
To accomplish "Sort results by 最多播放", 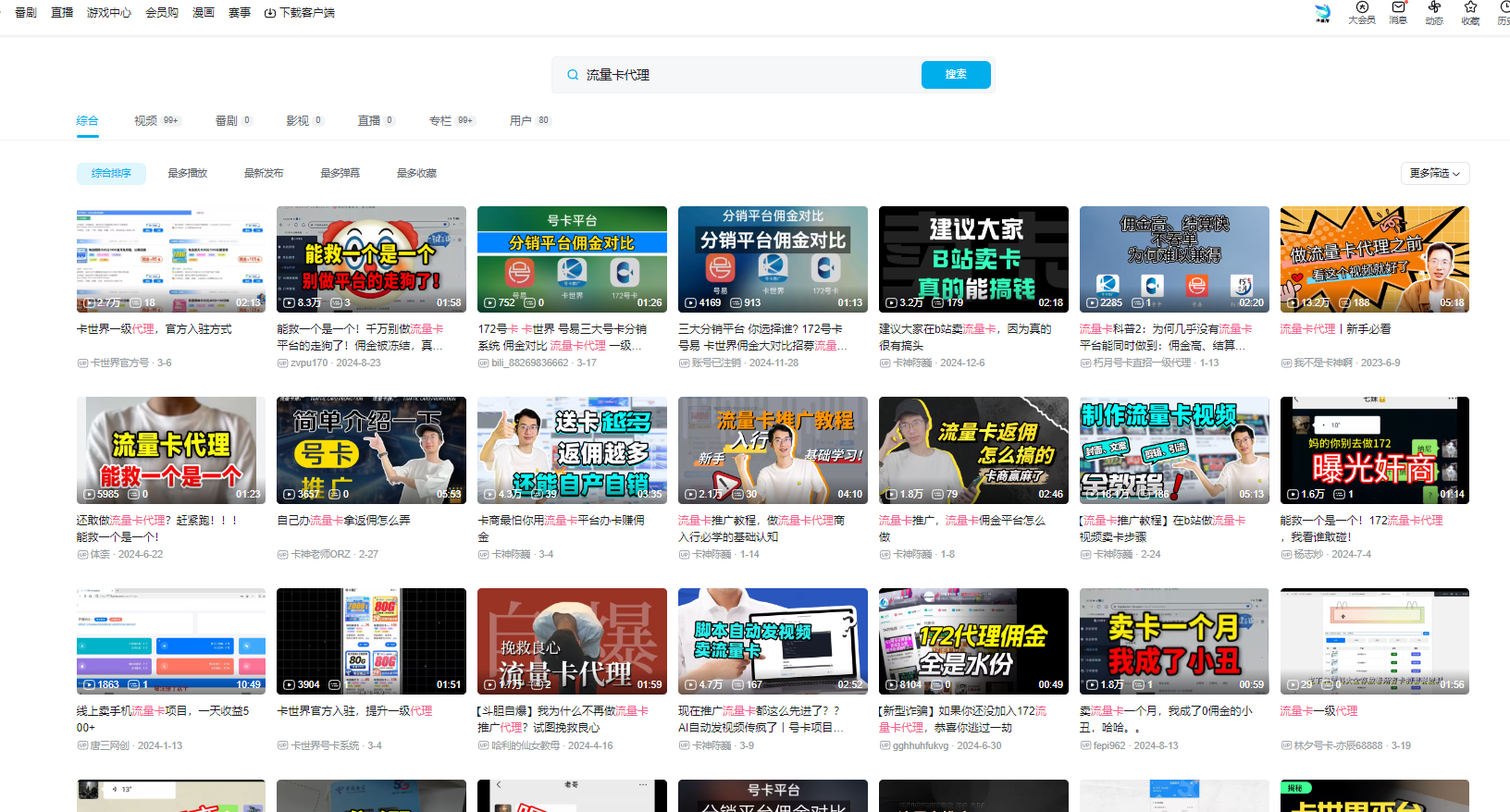I will point(188,173).
